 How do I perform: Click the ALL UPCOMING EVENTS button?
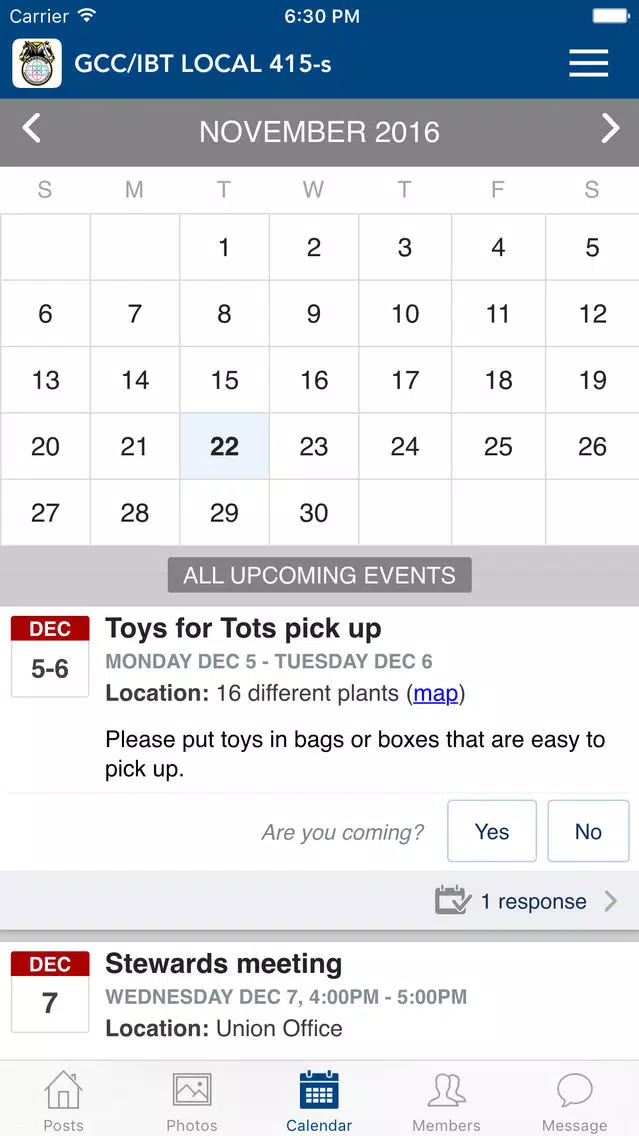(x=320, y=575)
